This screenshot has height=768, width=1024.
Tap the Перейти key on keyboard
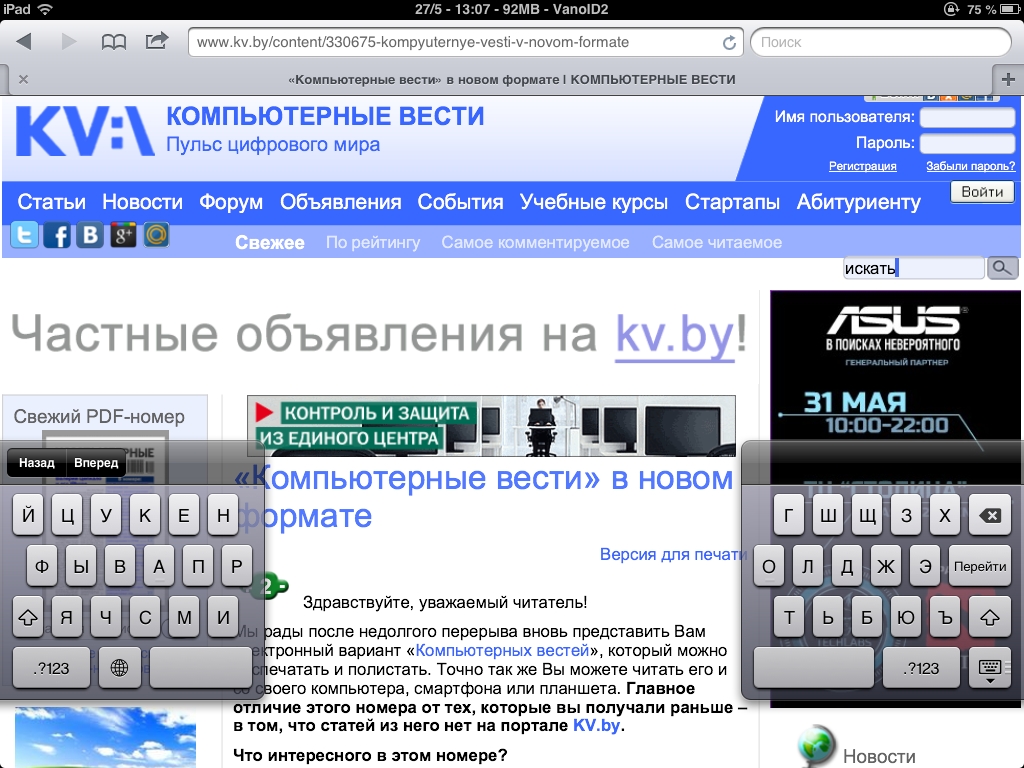(980, 566)
